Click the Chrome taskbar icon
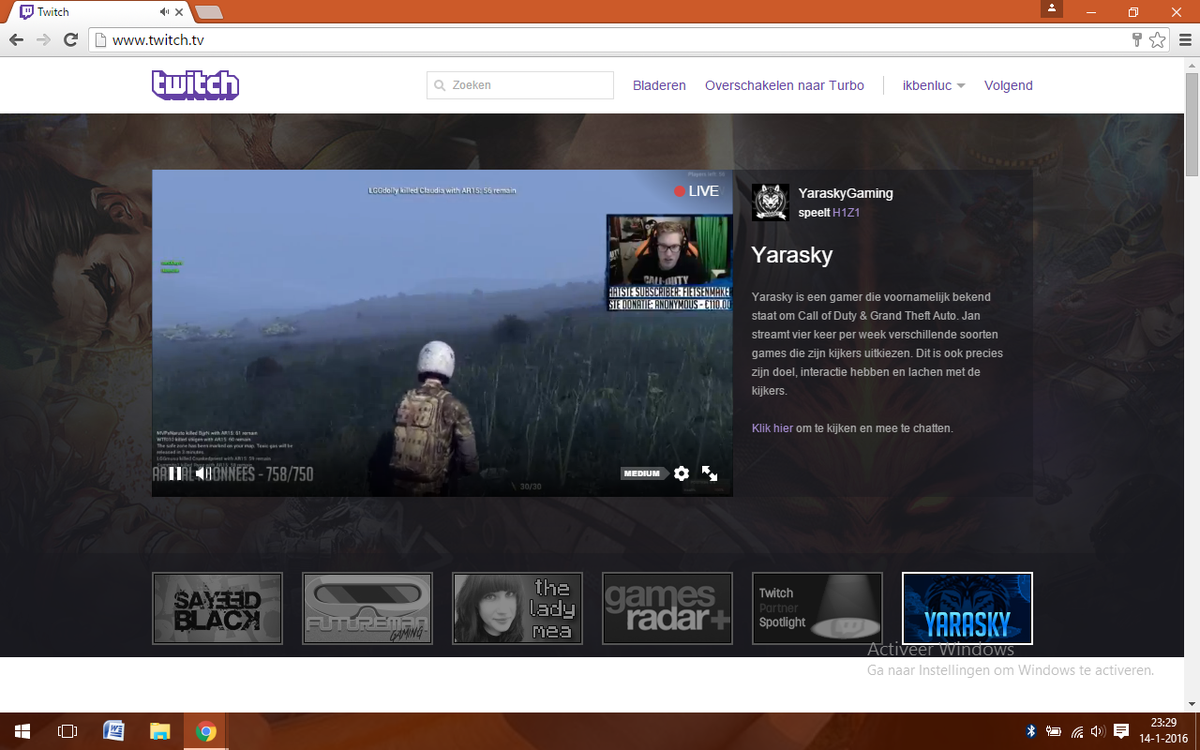 pyautogui.click(x=206, y=732)
